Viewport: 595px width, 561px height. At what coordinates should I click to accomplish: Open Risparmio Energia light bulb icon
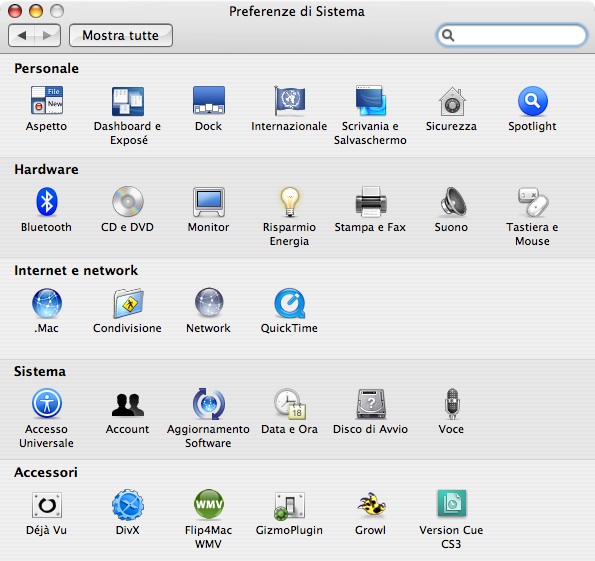(x=290, y=202)
